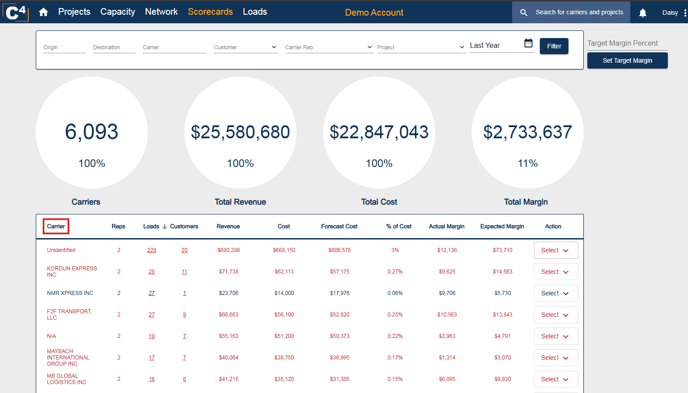Open customers link 9 for F2F TRANSPORT
Viewport: 688px width, 393px height.
point(184,314)
